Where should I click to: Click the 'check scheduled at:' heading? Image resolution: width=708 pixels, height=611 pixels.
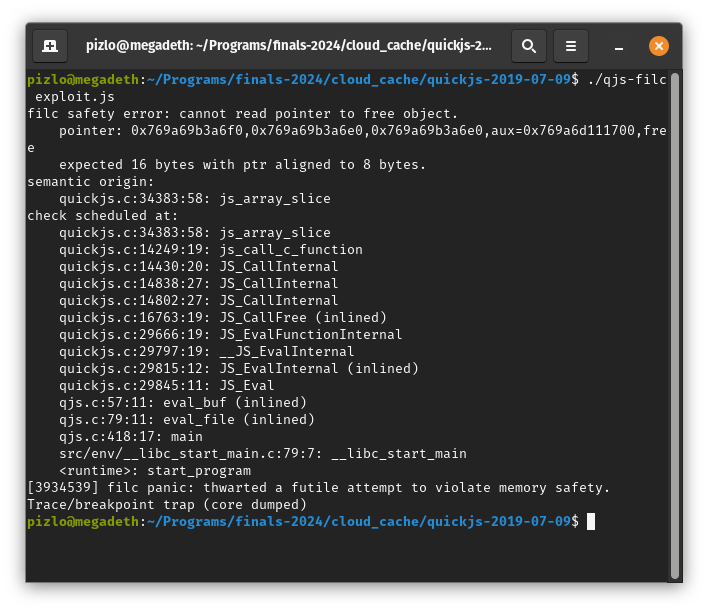102,216
